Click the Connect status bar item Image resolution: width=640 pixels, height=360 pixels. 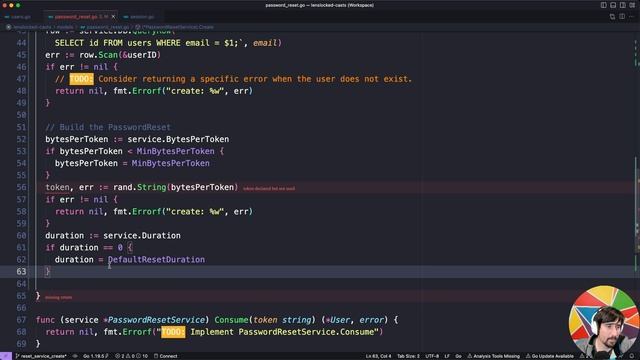165,356
